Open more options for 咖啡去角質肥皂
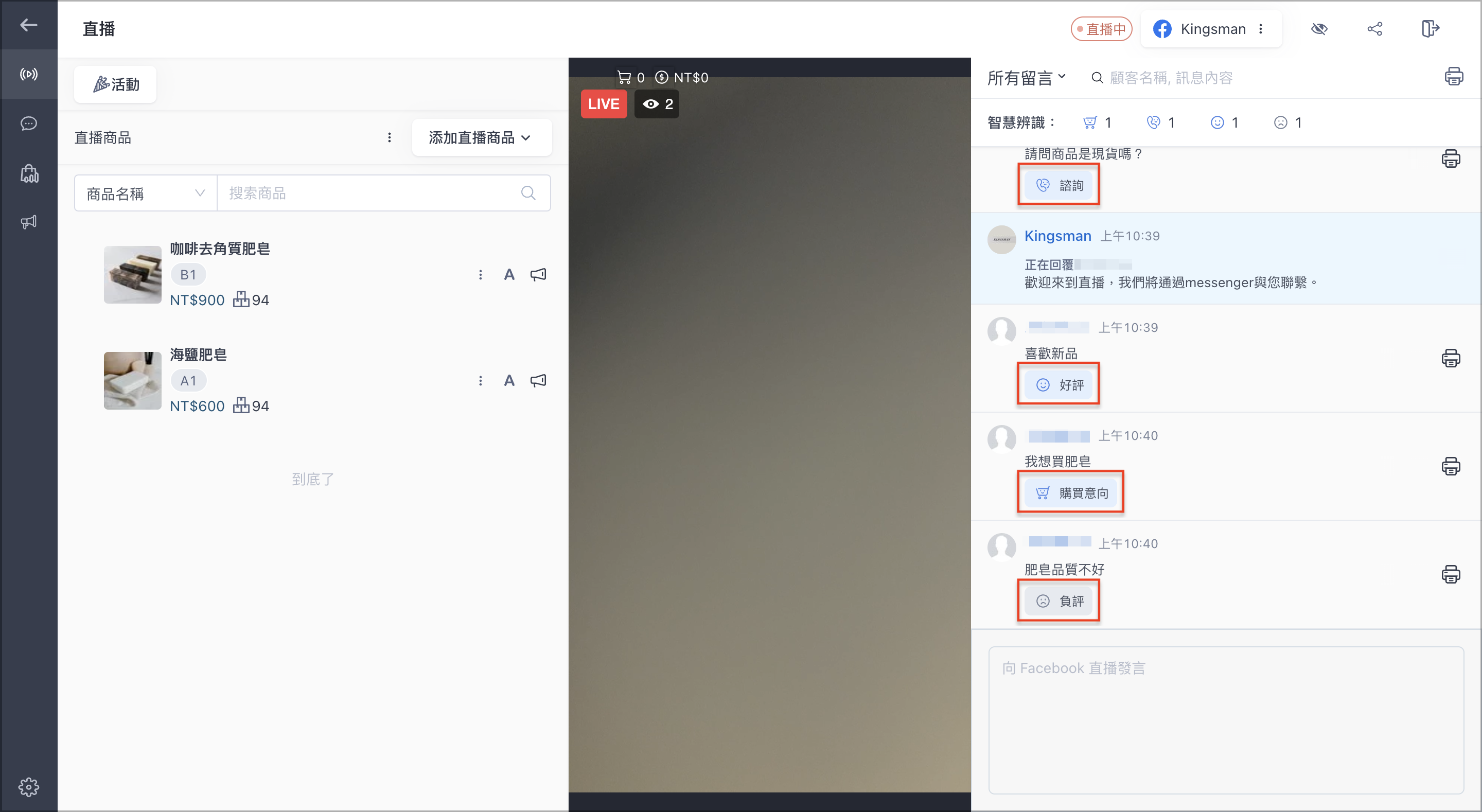This screenshot has width=1482, height=812. pyautogui.click(x=481, y=274)
